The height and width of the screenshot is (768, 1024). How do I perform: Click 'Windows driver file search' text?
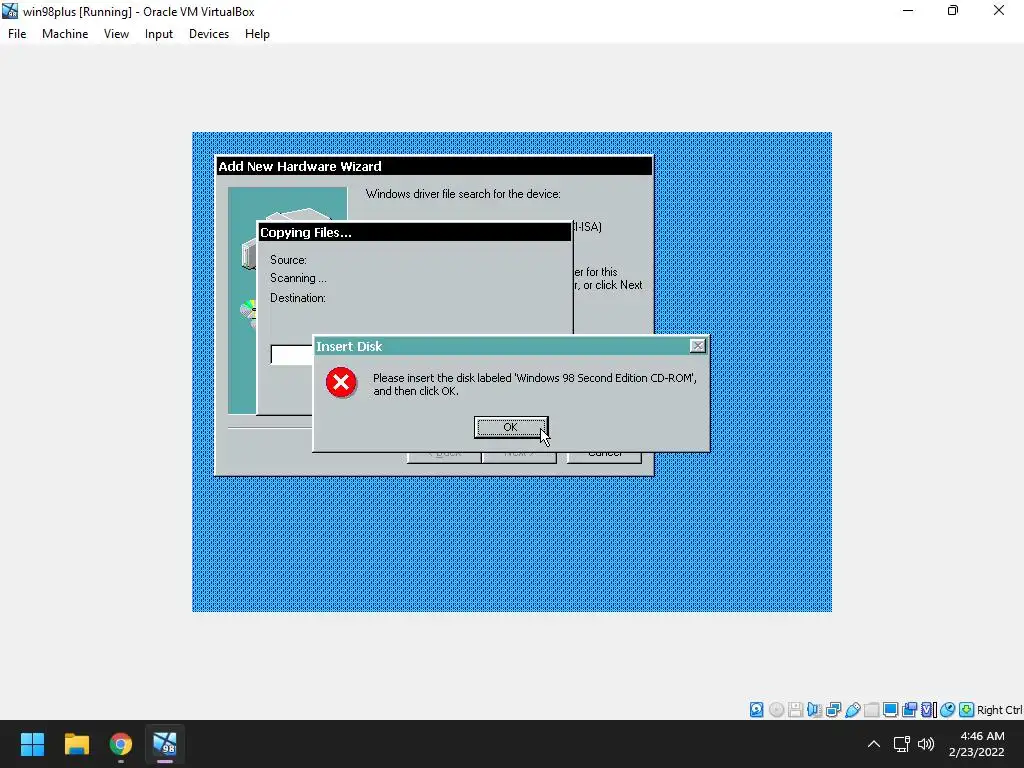tap(463, 194)
